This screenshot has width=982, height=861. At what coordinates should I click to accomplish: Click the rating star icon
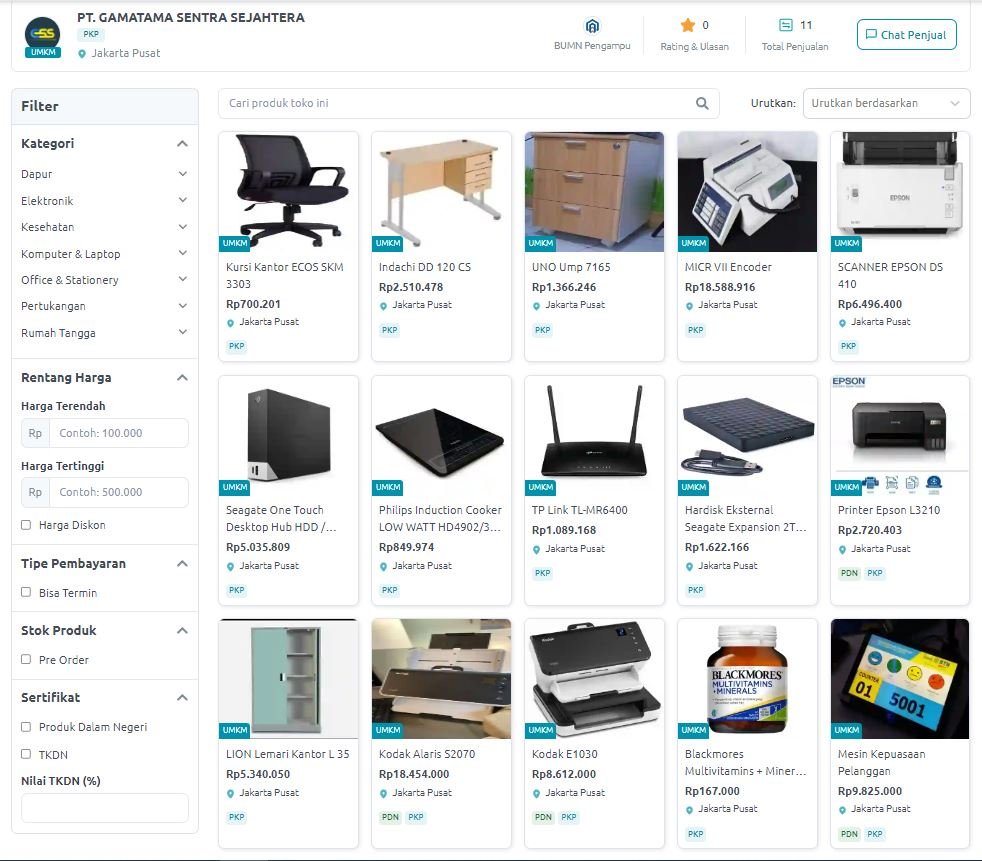tap(688, 25)
